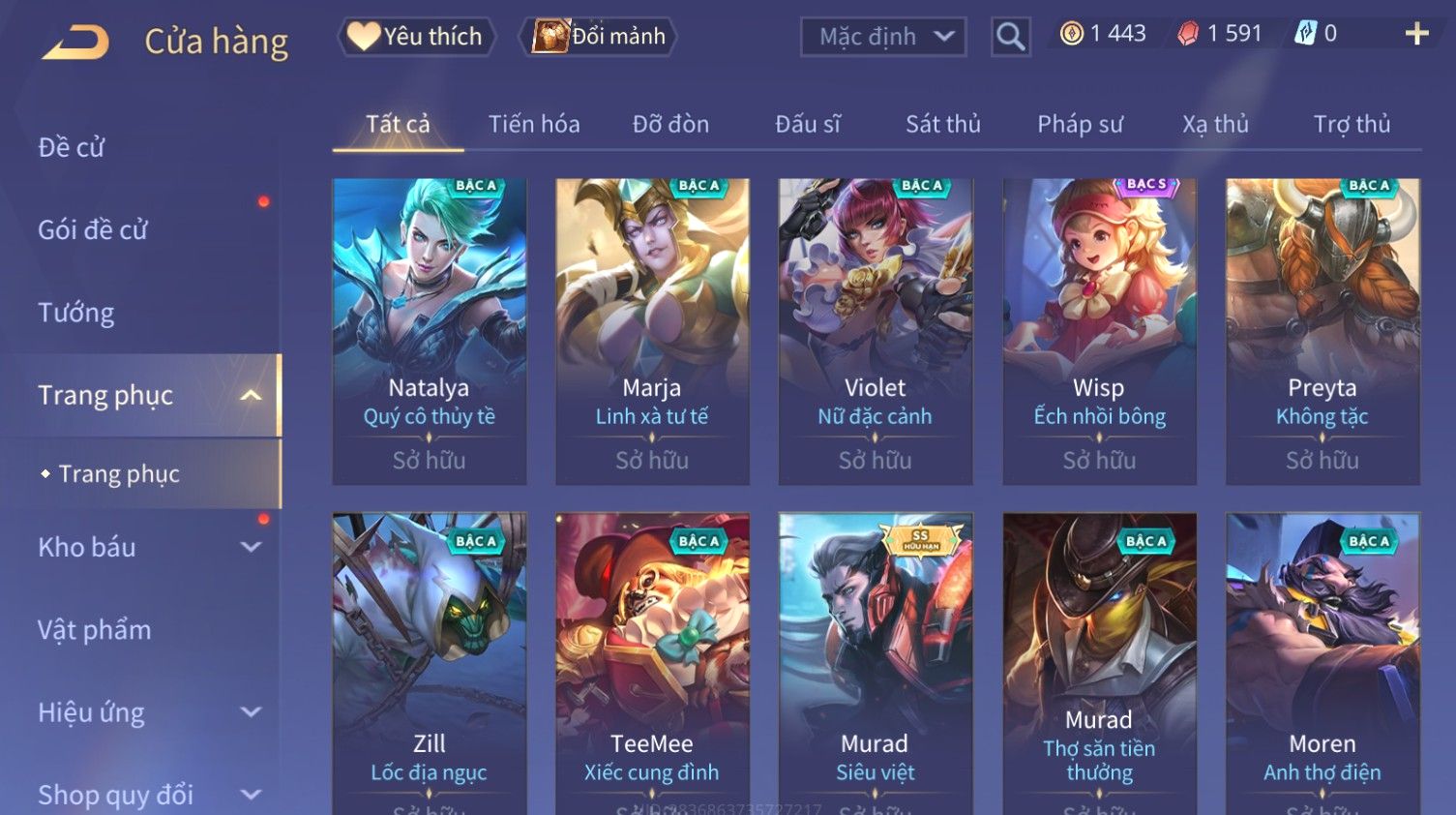The image size is (1456, 815).
Task: Tap the plus icon to add currency
Action: pyautogui.click(x=1416, y=34)
